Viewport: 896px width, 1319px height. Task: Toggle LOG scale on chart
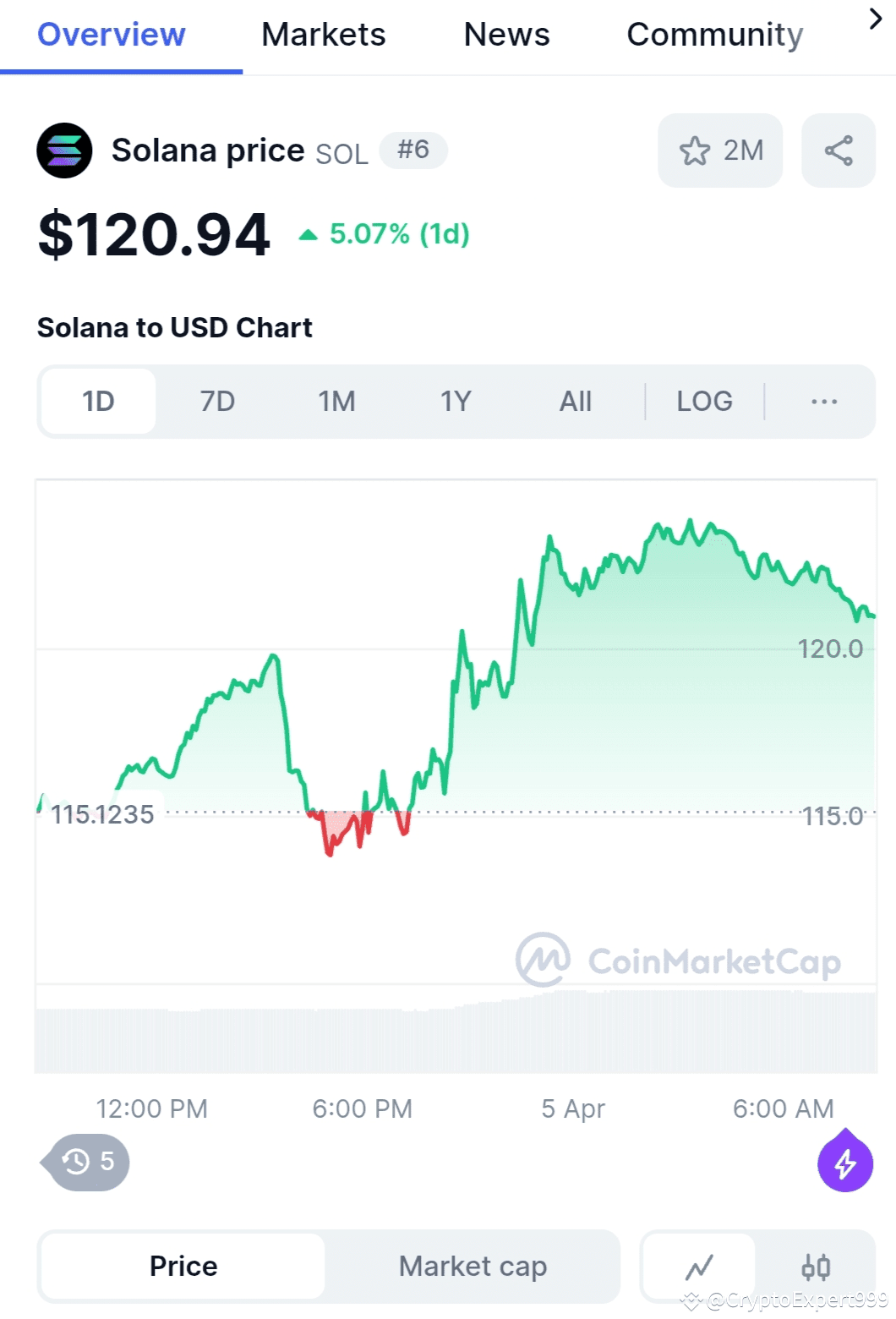pos(704,401)
